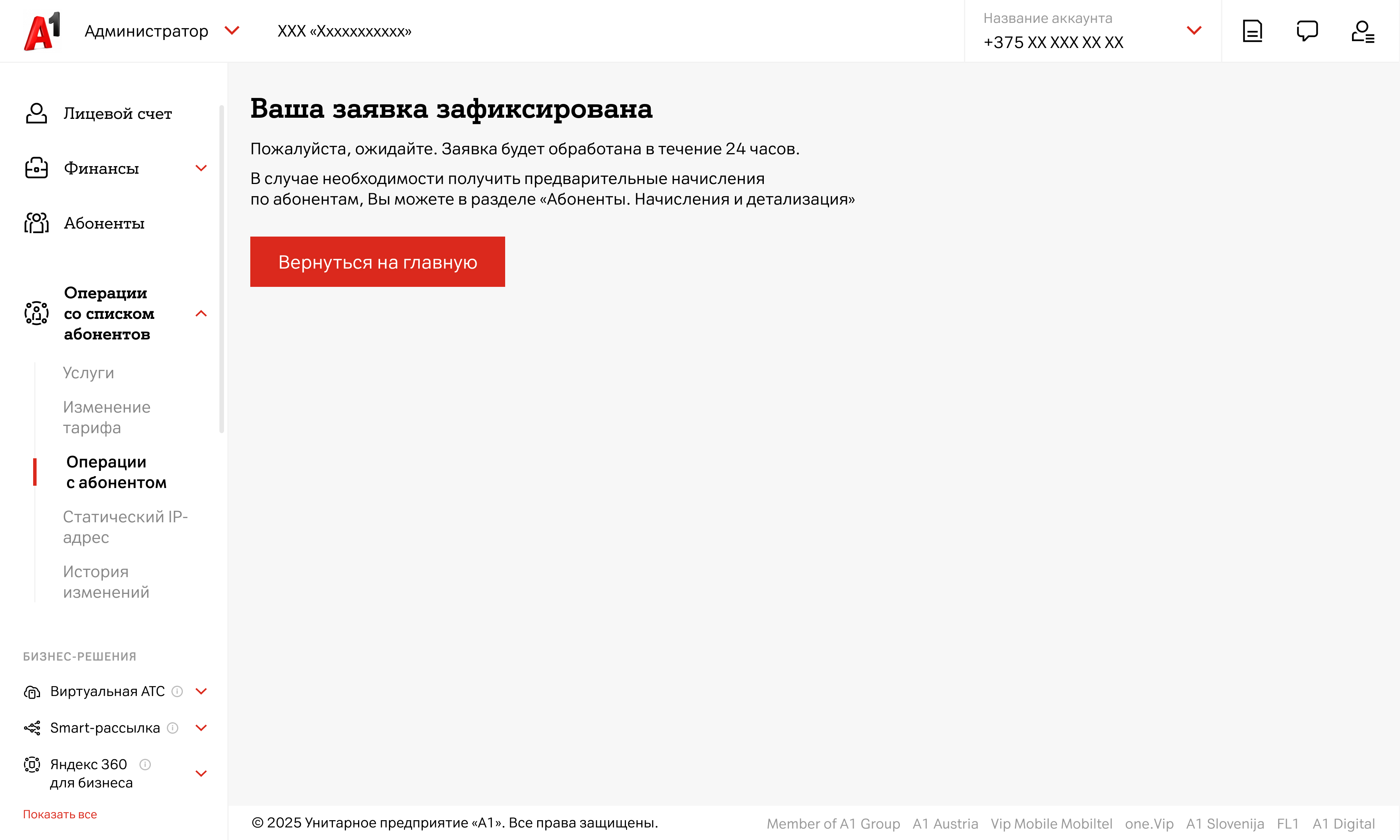Image resolution: width=1400 pixels, height=840 pixels.
Task: Open the Лицевой счет section
Action: [117, 114]
